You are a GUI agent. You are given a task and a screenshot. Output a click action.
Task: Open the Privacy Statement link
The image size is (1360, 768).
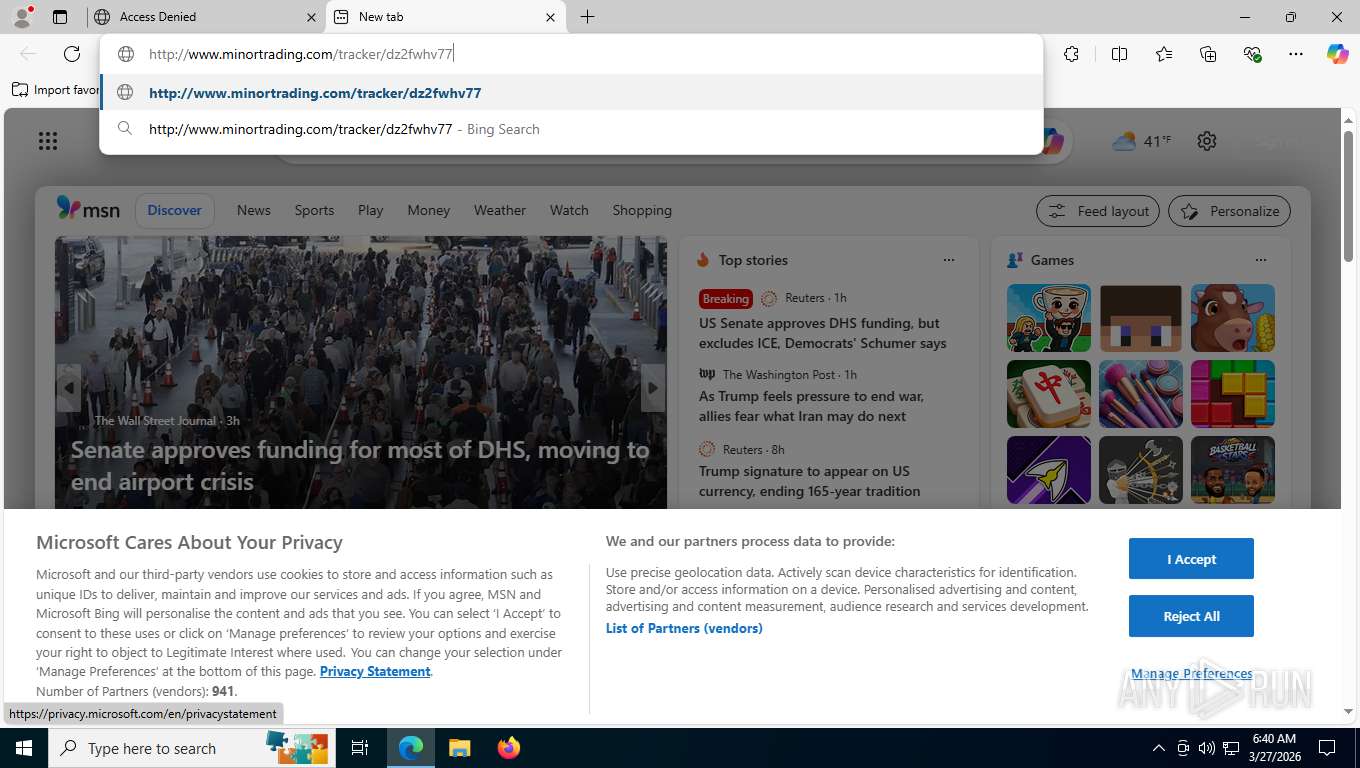coord(375,671)
